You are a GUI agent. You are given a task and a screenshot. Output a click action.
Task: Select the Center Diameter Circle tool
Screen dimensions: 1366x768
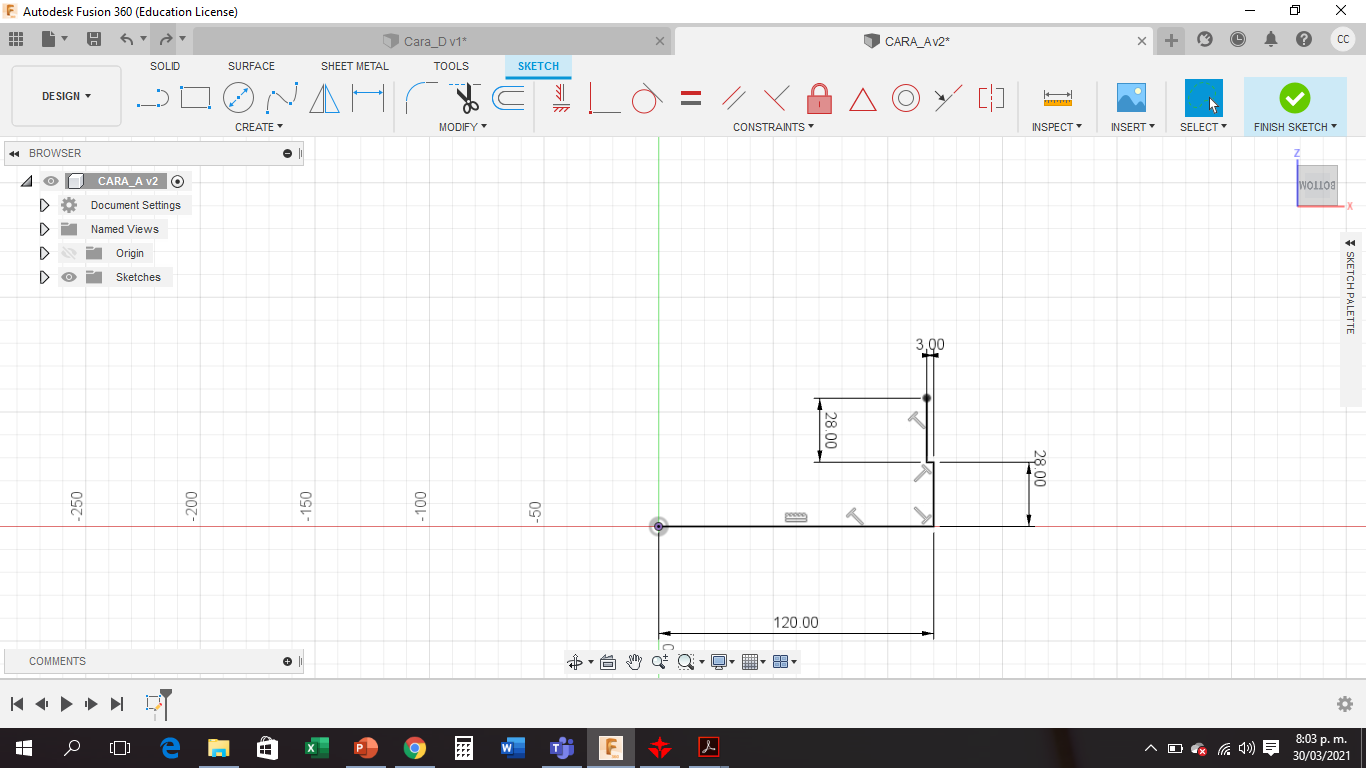point(238,98)
